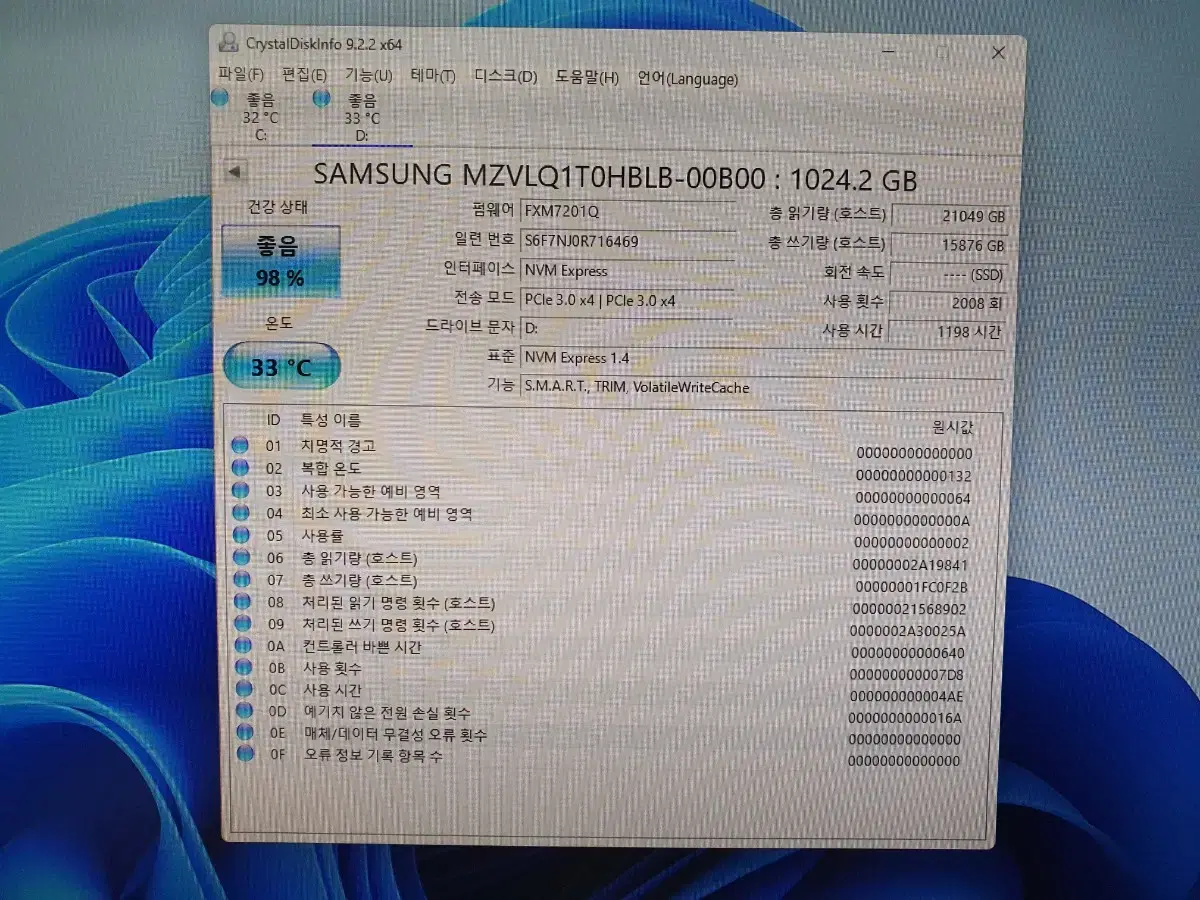
Task: Click status orb of row 04 최소 사용 가능한 예비 영역
Action: (240, 513)
